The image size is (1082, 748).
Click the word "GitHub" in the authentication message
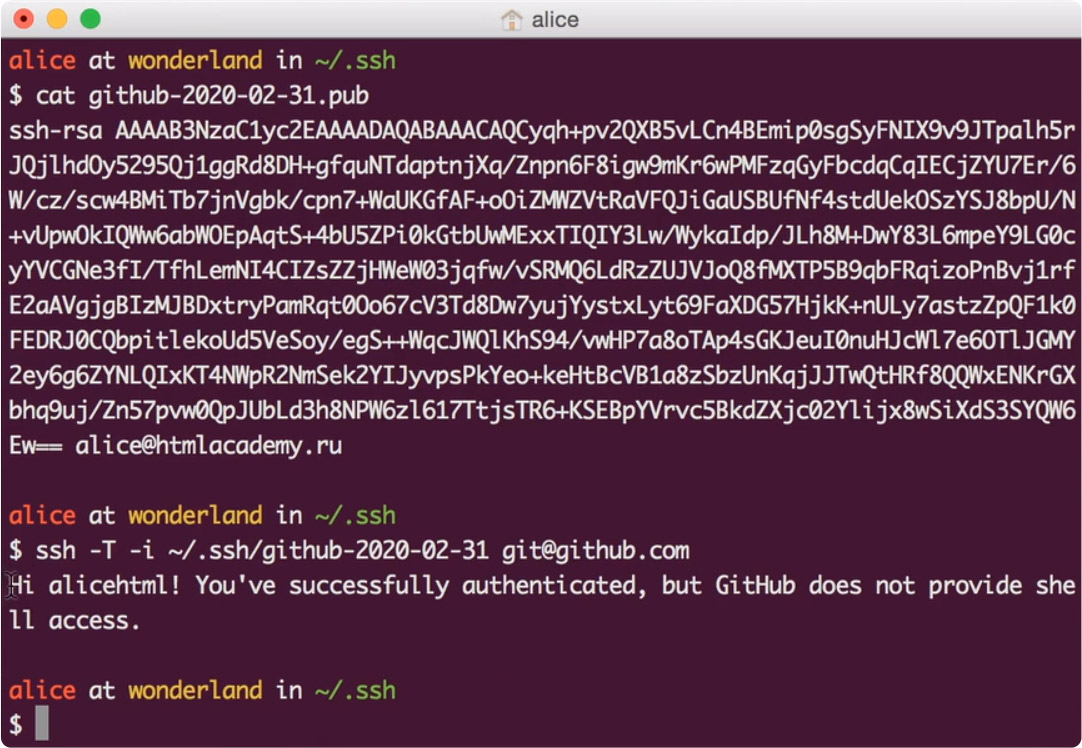753,586
